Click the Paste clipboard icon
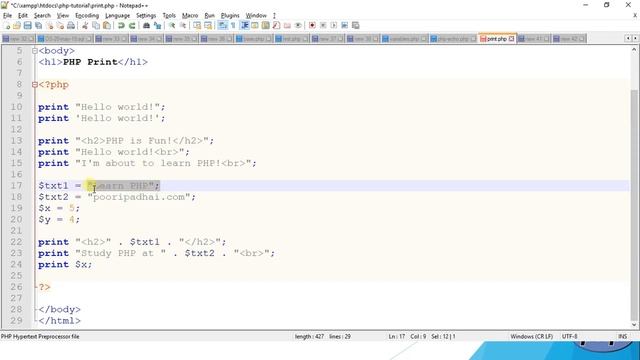 (107, 25)
